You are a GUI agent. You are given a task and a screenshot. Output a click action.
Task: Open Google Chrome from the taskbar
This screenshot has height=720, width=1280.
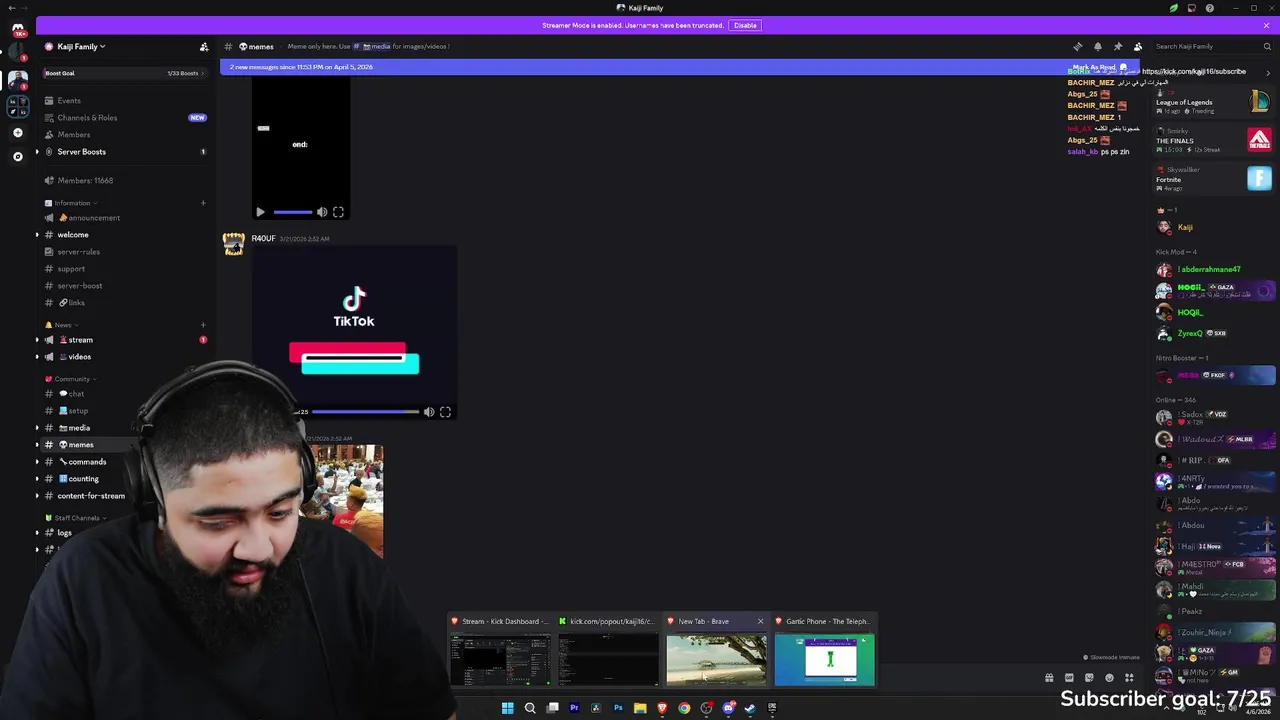684,708
